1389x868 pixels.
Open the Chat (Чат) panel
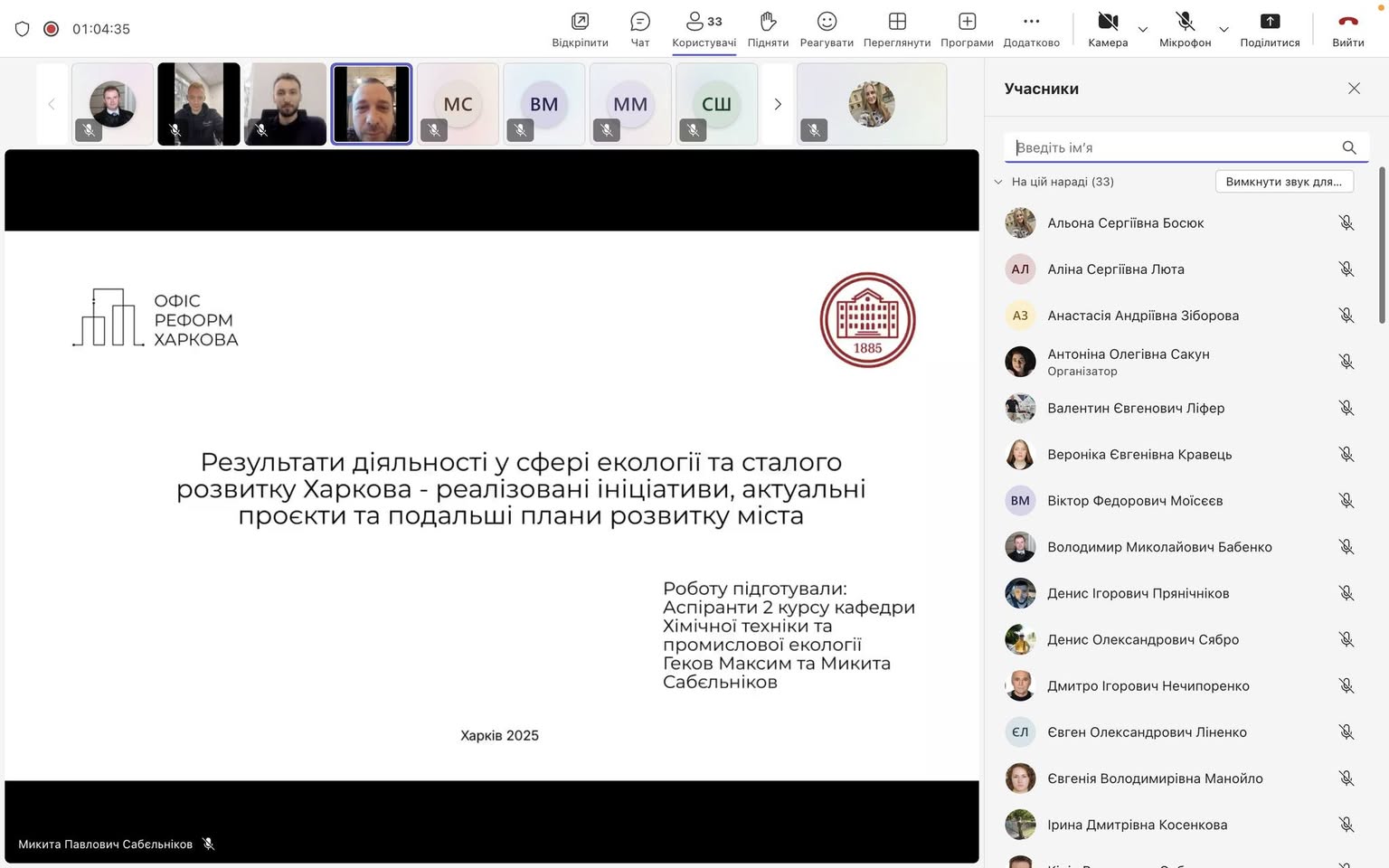tap(639, 22)
